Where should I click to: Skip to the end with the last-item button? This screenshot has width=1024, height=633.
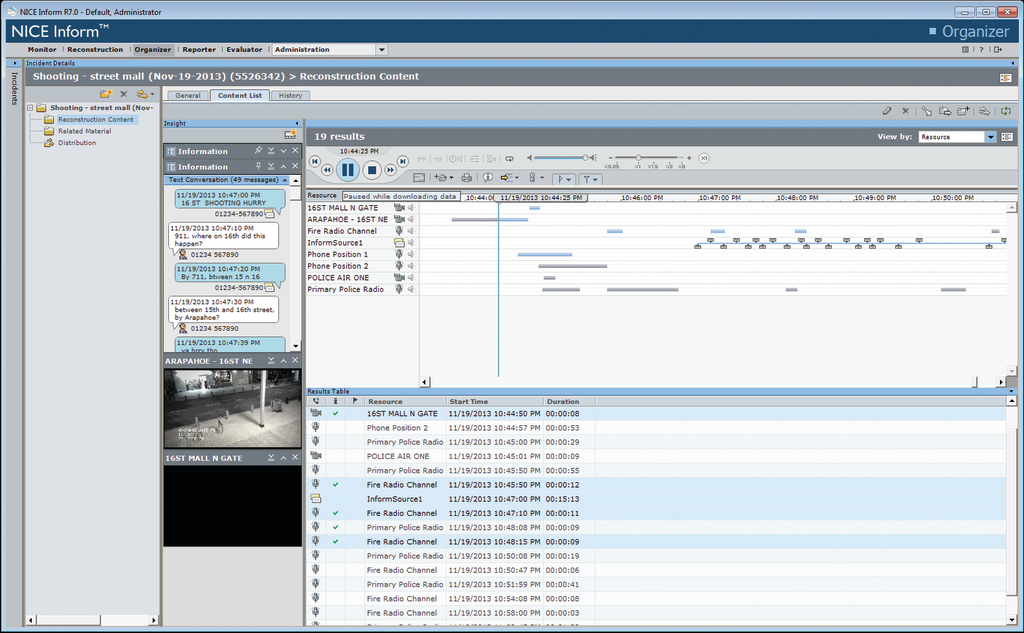pyautogui.click(x=403, y=161)
